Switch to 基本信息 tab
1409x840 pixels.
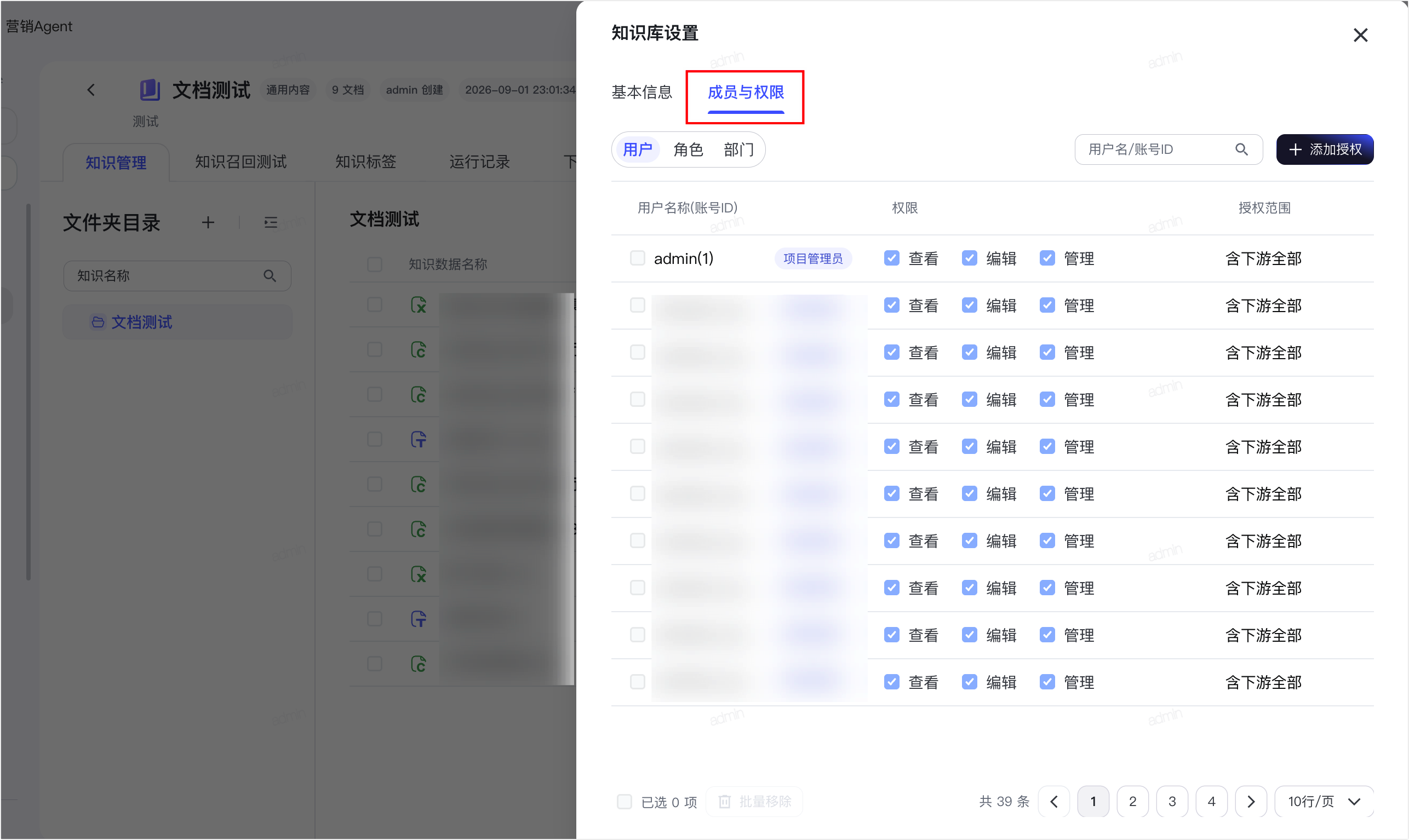point(642,92)
